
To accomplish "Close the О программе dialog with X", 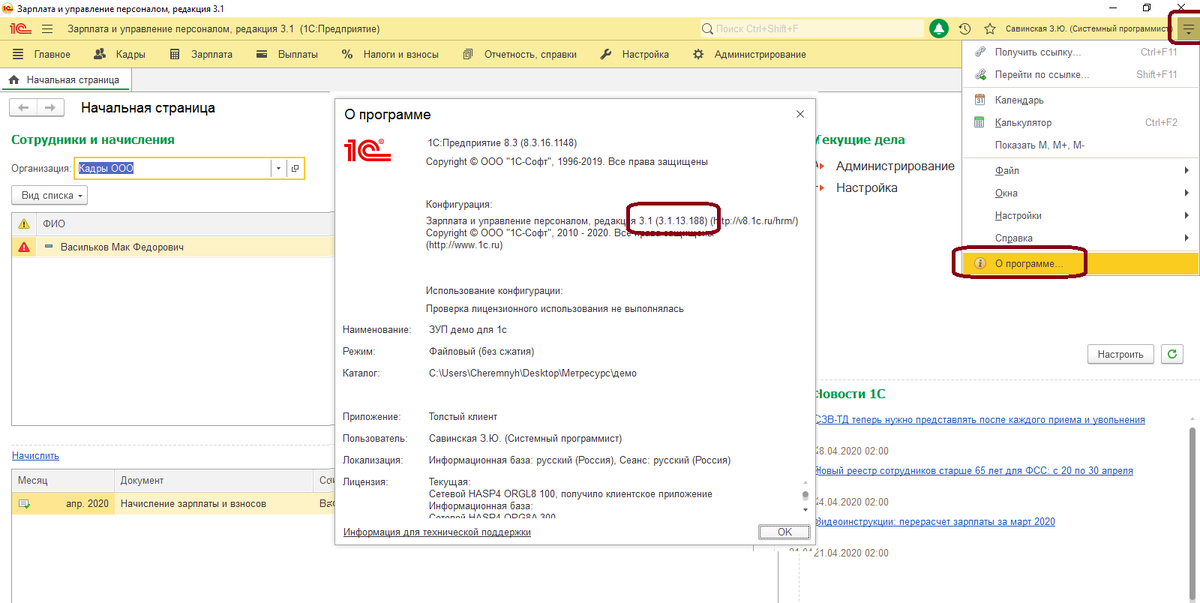I will [799, 114].
